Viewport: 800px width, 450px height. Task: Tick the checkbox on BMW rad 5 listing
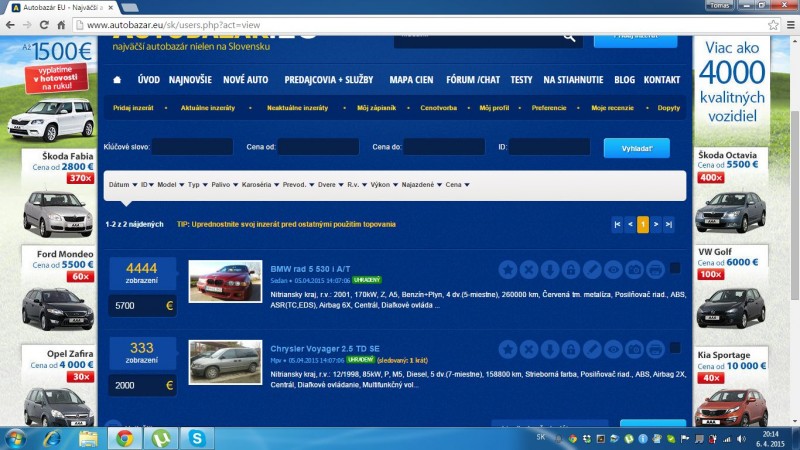pos(674,268)
